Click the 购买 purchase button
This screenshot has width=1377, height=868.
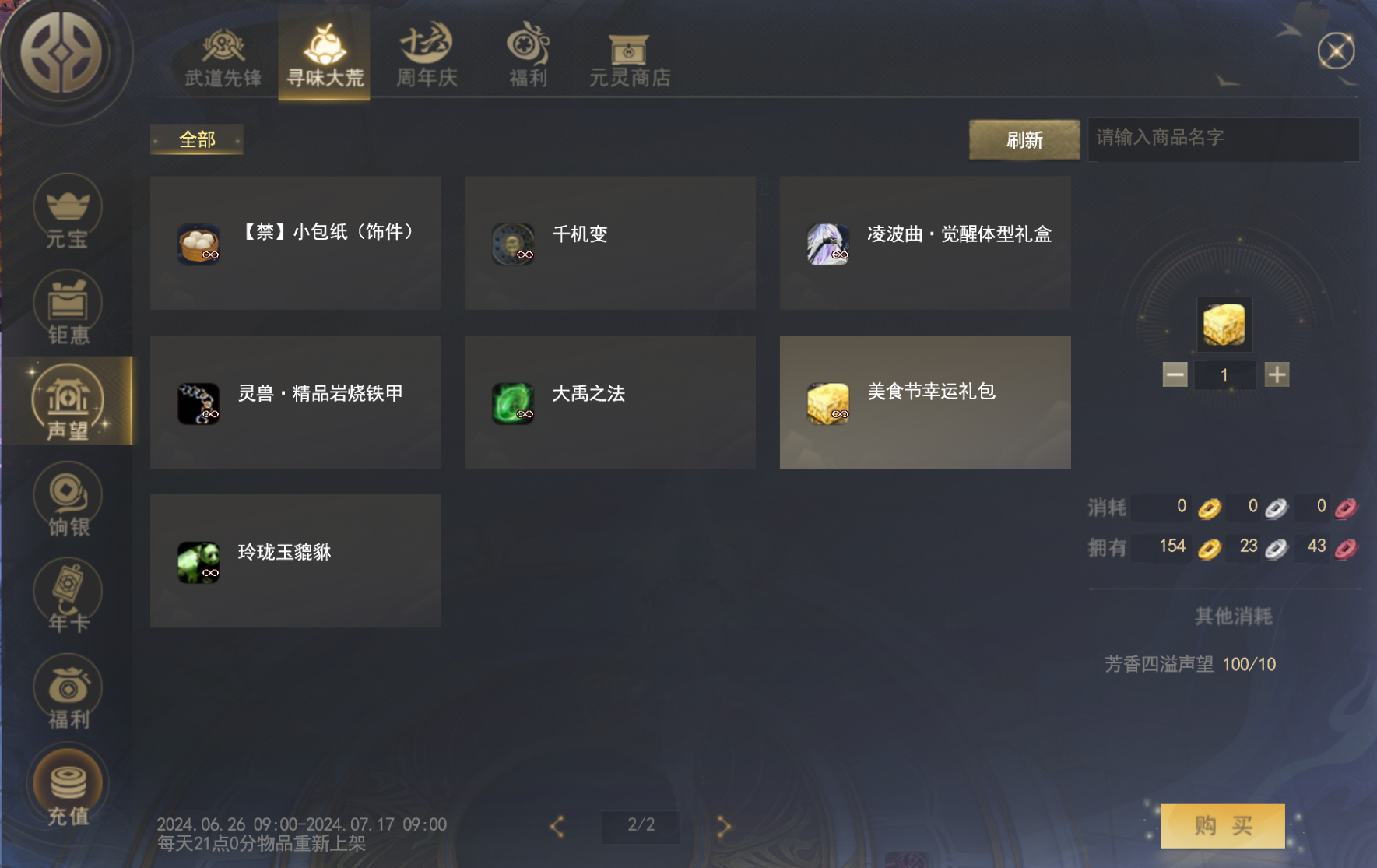[x=1223, y=826]
